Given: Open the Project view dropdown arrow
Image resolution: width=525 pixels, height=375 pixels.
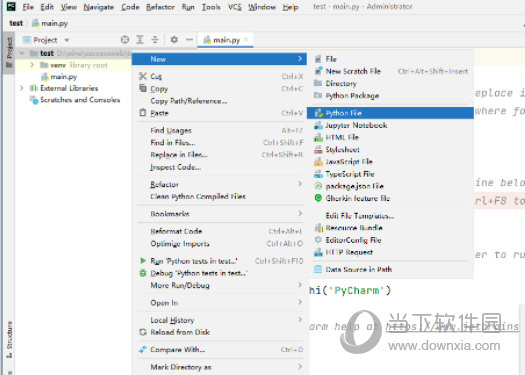Looking at the screenshot, I should (67, 40).
